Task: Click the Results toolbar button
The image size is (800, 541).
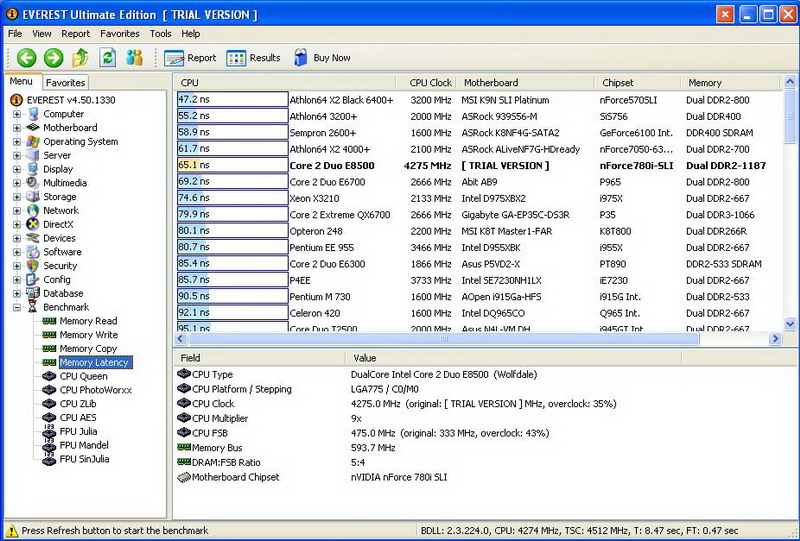Action: 253,58
